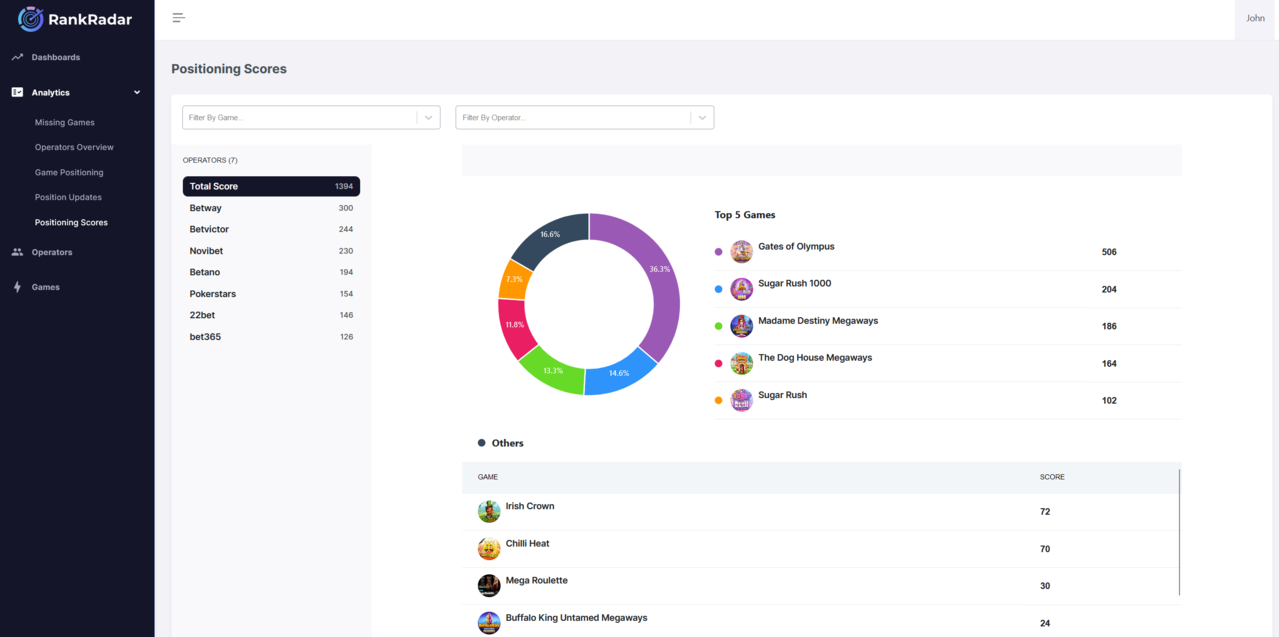
Task: Go to Game Positioning page
Action: point(69,172)
